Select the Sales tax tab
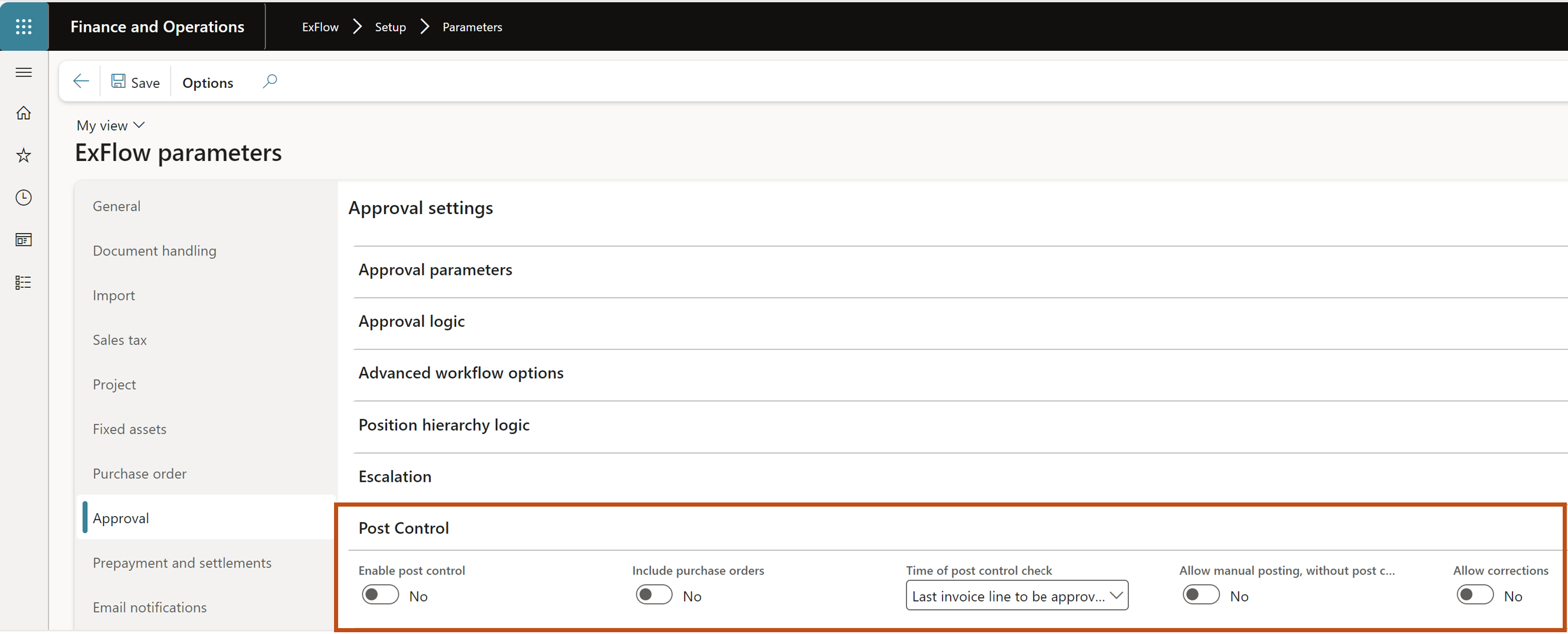 (x=119, y=340)
